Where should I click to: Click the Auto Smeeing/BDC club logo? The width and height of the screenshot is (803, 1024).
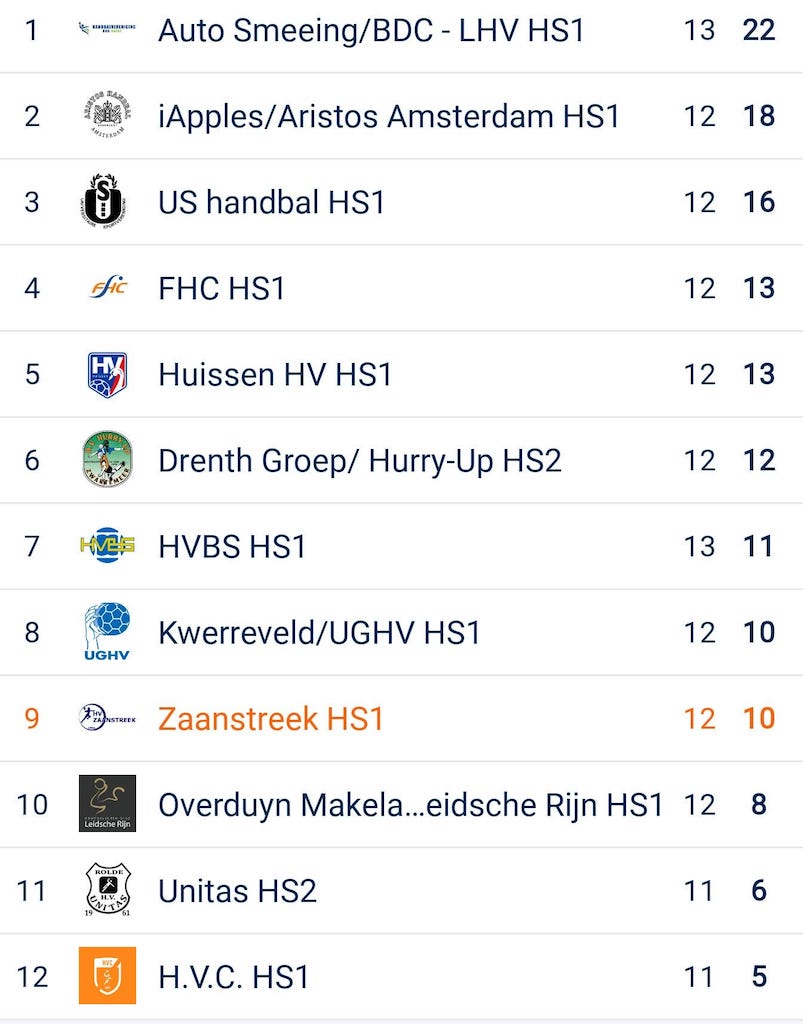pos(107,30)
